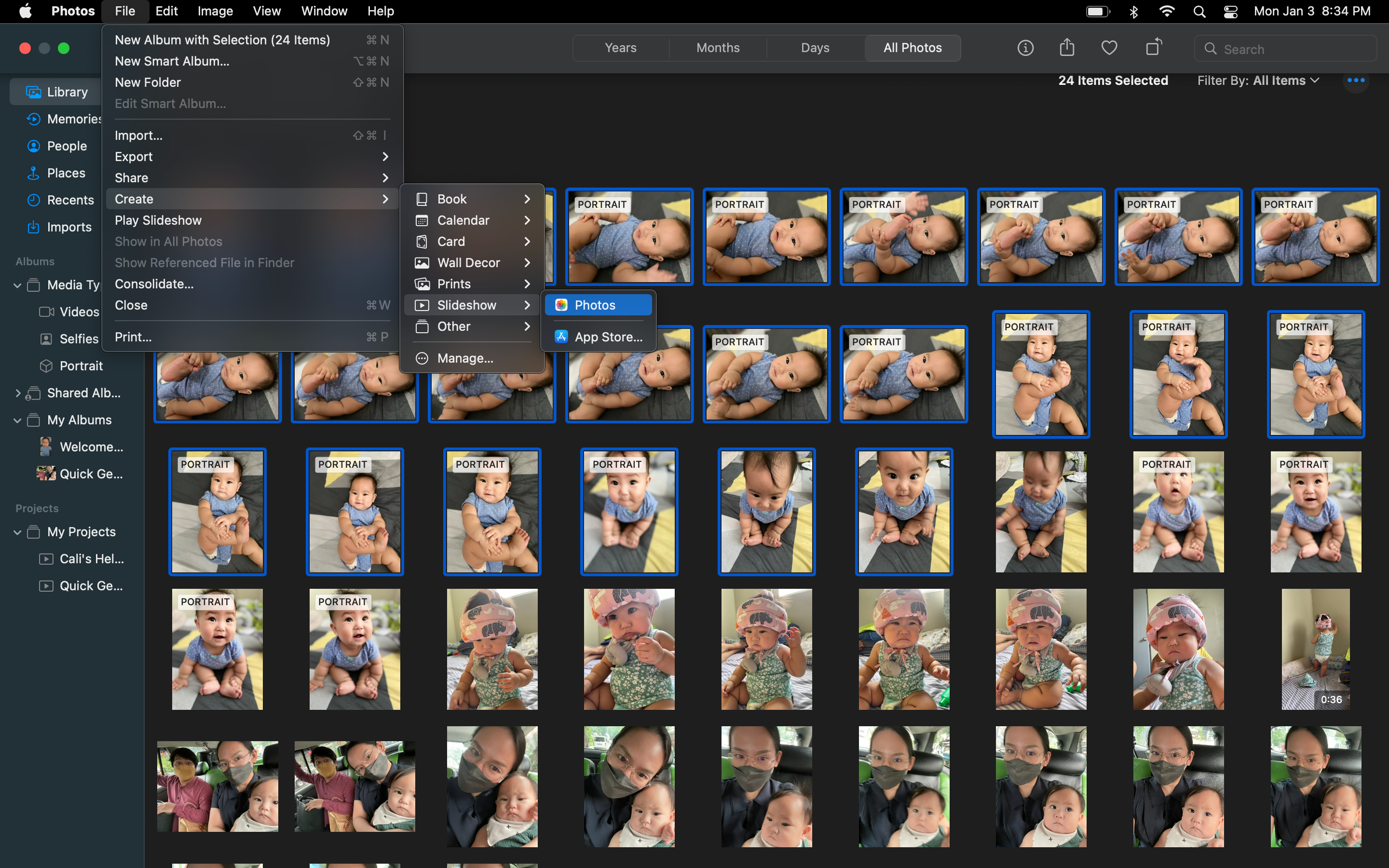Click Manage option in share menu

point(465,358)
